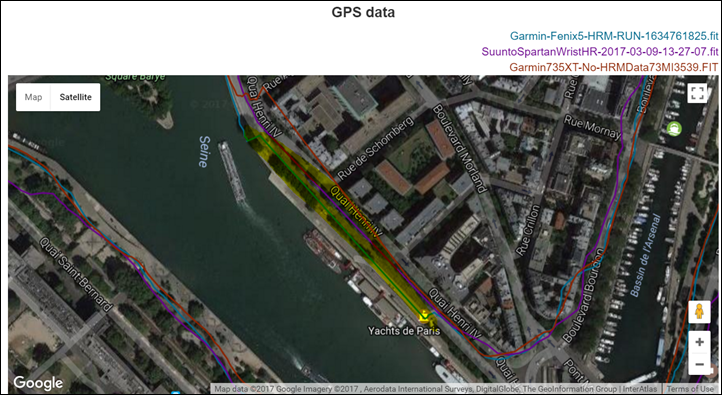The height and width of the screenshot is (395, 722).
Task: Click the Yachts de Paris place label
Action: 404,331
